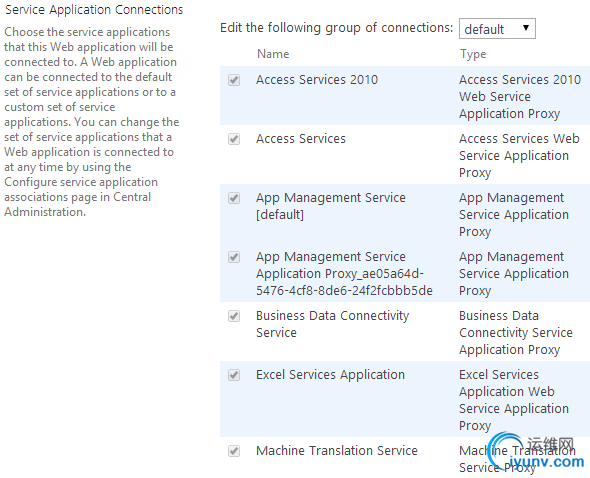Toggle the checkbox beside the Access Services name
This screenshot has height=478, width=590.
(x=234, y=139)
